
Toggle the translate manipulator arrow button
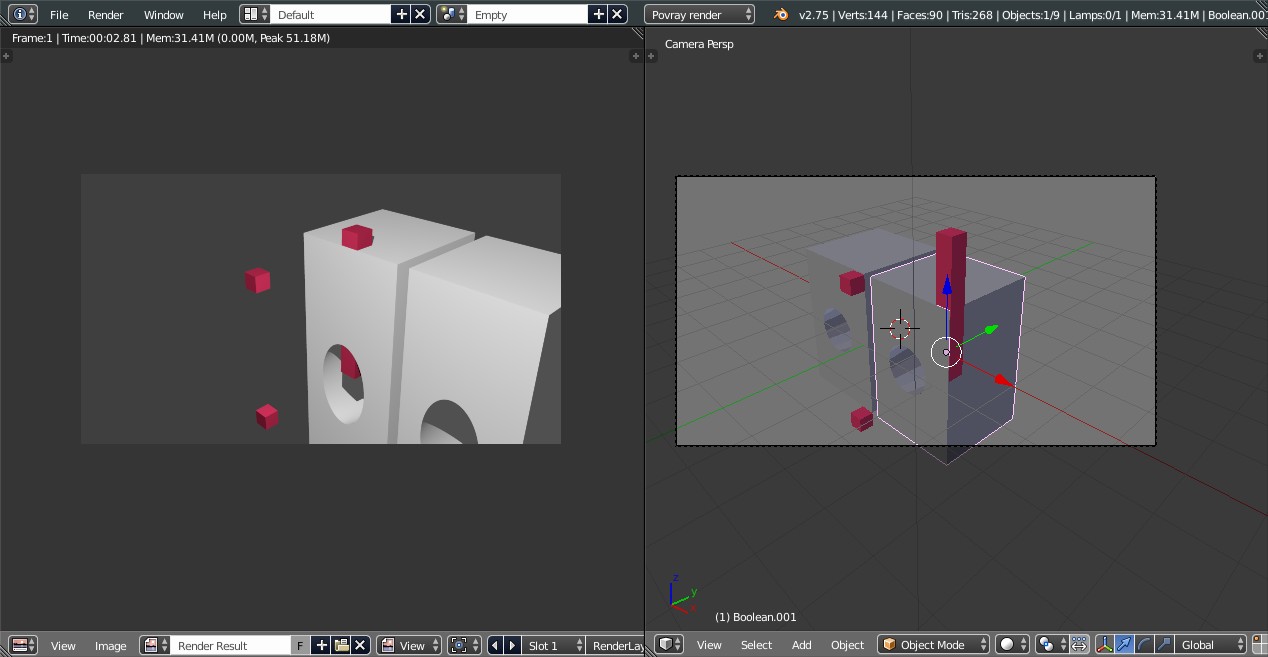tap(1125, 644)
